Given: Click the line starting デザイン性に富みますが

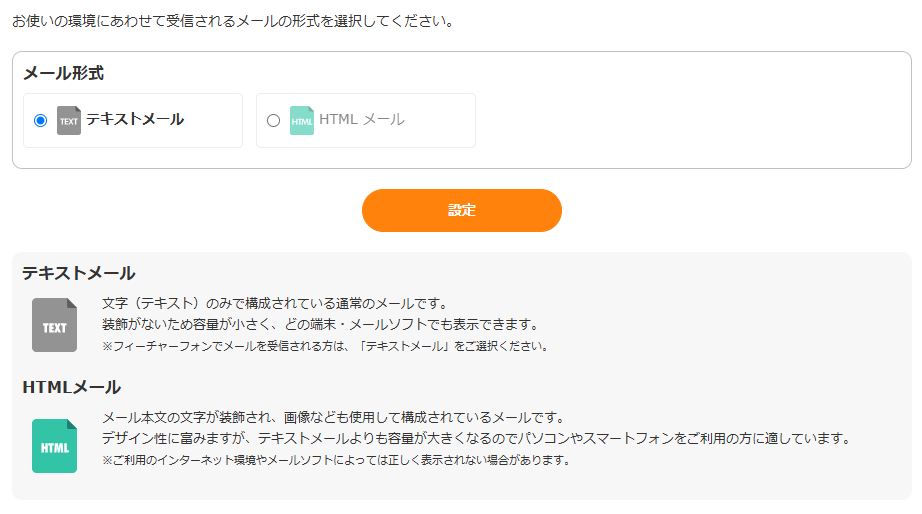Looking at the screenshot, I should [476, 438].
